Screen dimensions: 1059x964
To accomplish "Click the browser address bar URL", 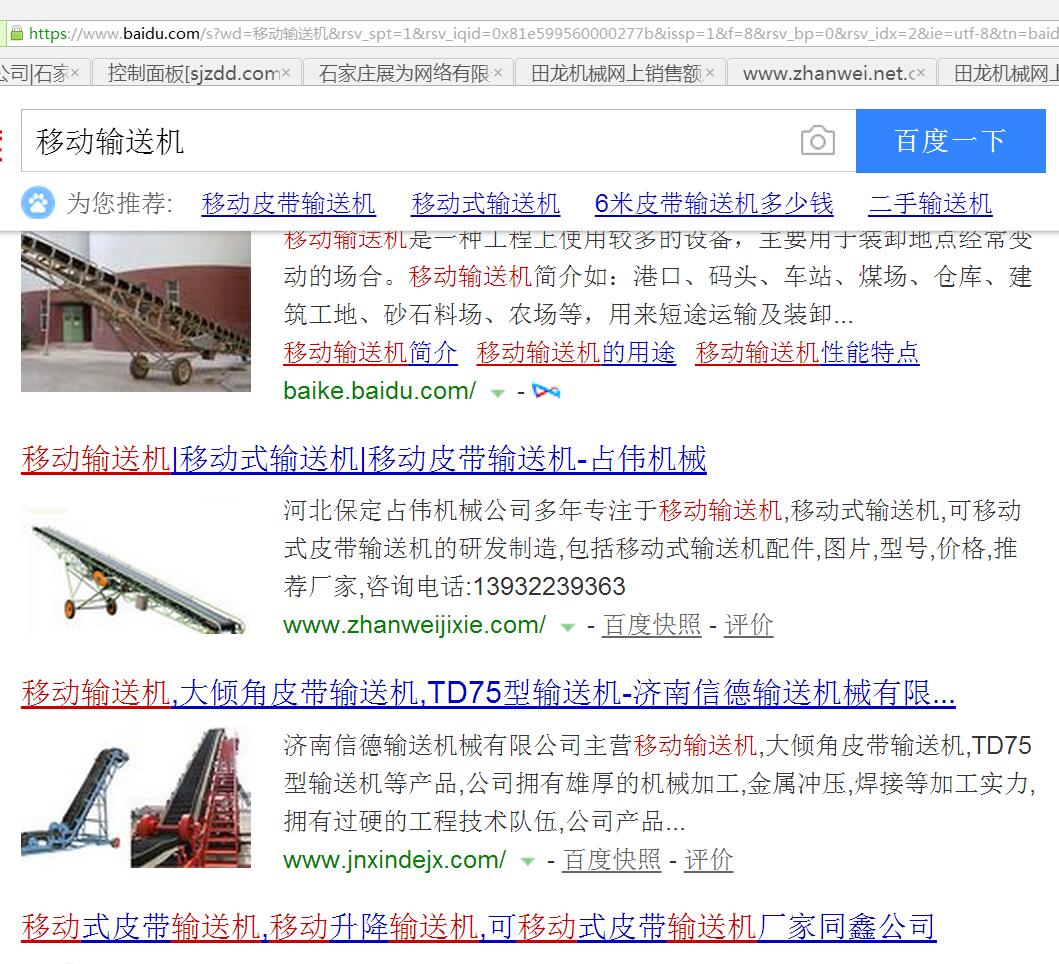I will (x=544, y=33).
